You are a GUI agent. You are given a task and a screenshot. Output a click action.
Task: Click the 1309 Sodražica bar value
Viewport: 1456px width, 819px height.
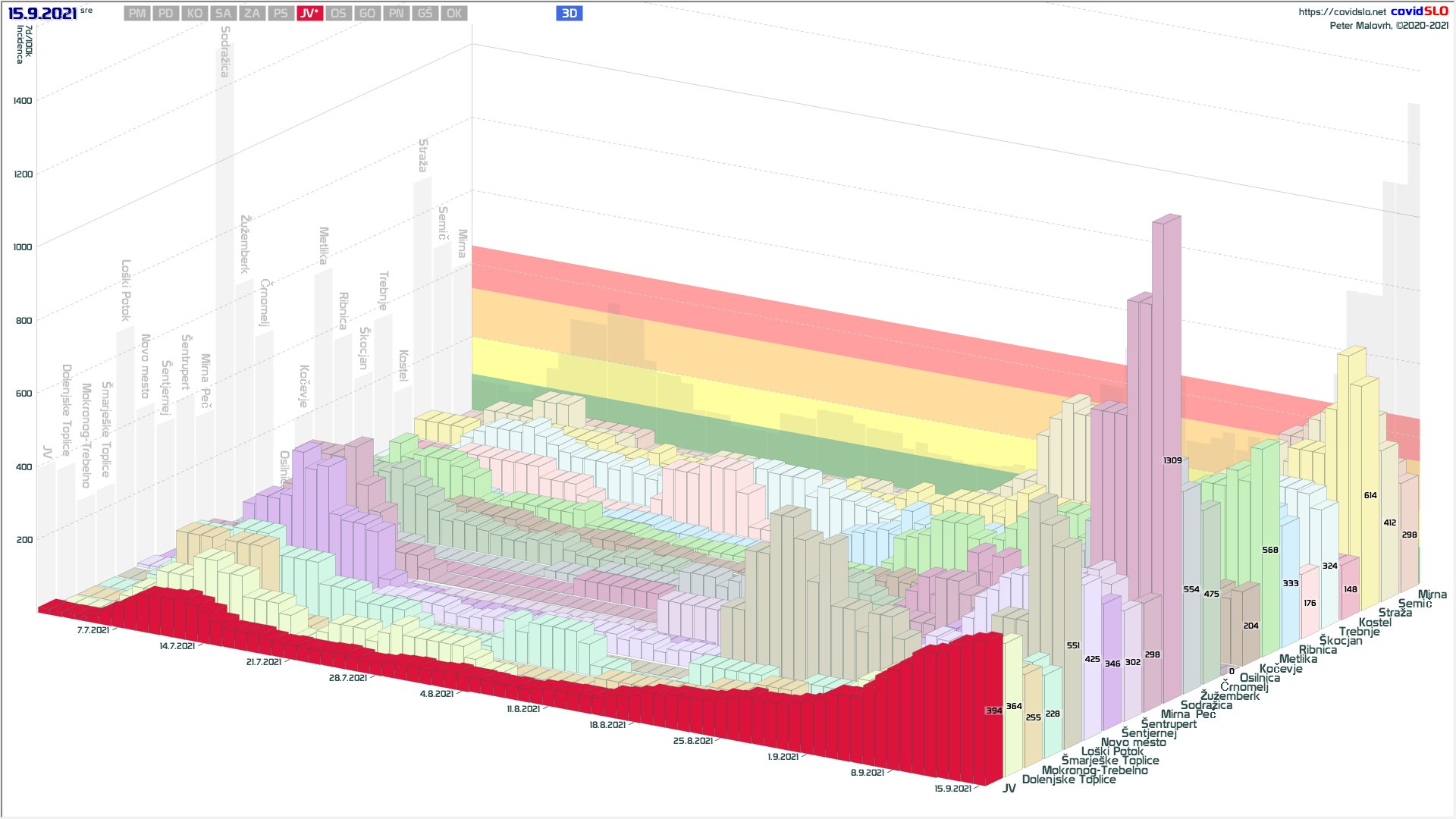click(1172, 460)
